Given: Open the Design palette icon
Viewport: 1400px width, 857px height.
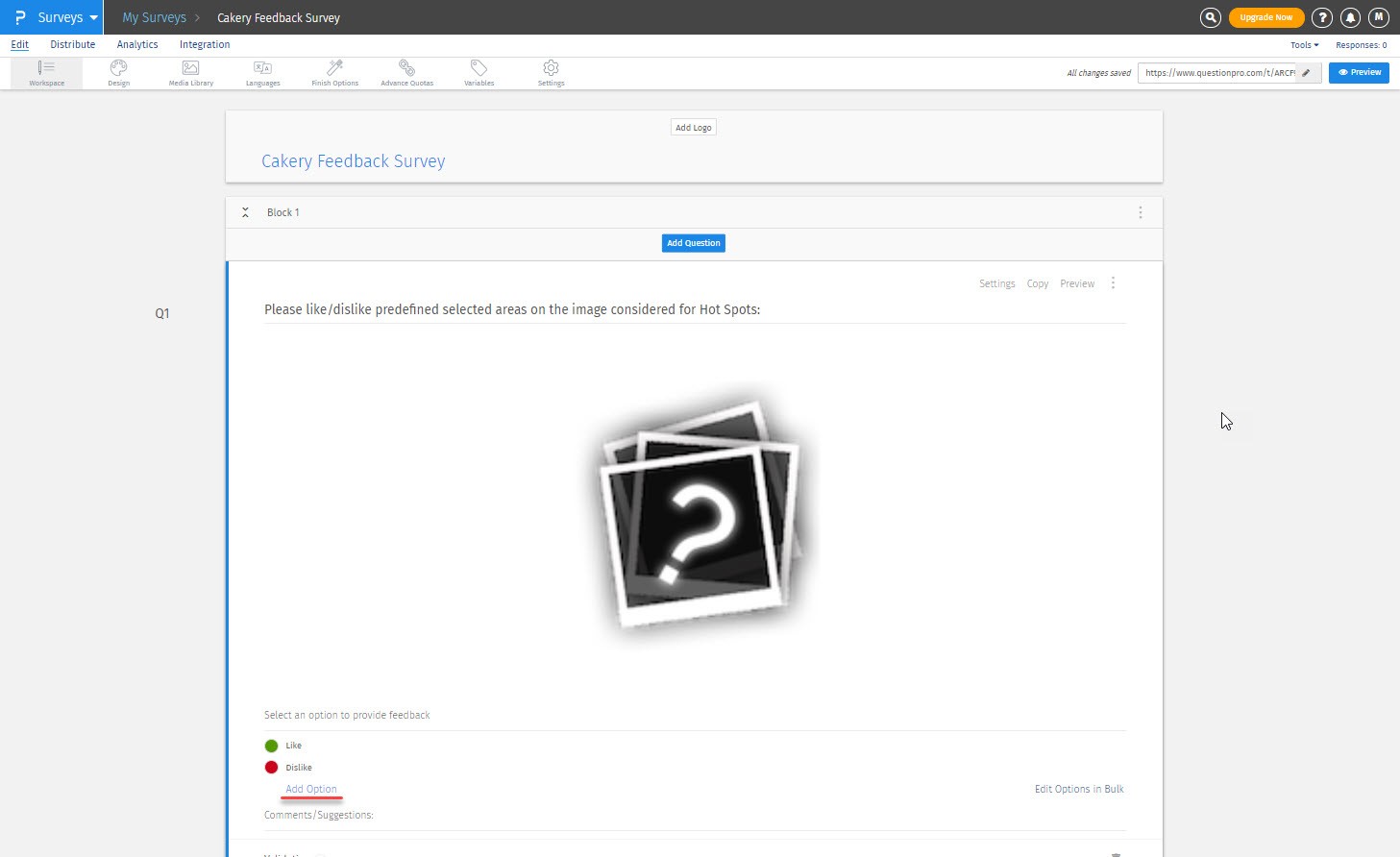Looking at the screenshot, I should pos(118,73).
